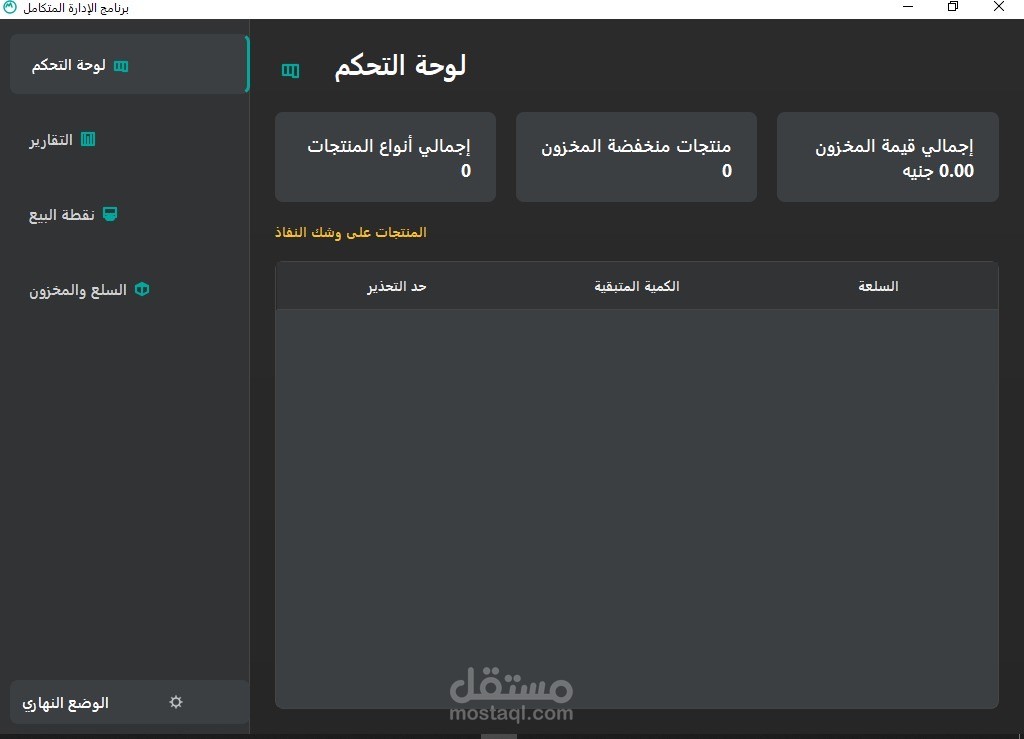The width and height of the screenshot is (1024, 739).
Task: Click the برنامج الإدارة المتكامل window title
Action: click(x=76, y=8)
